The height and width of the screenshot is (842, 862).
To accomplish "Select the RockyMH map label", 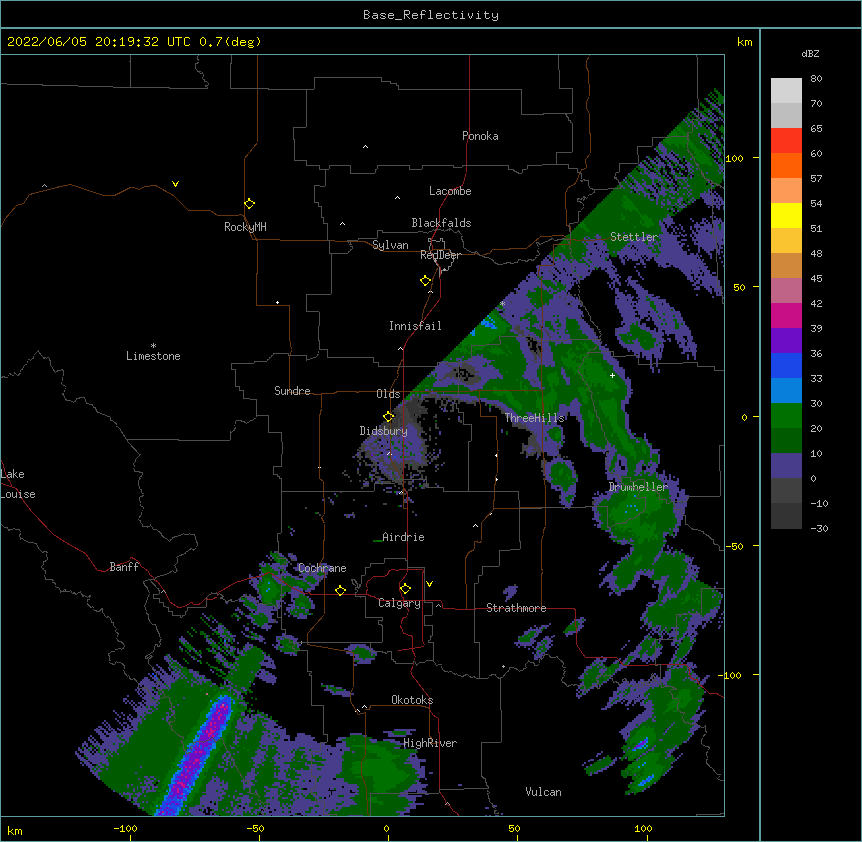I will tap(245, 226).
